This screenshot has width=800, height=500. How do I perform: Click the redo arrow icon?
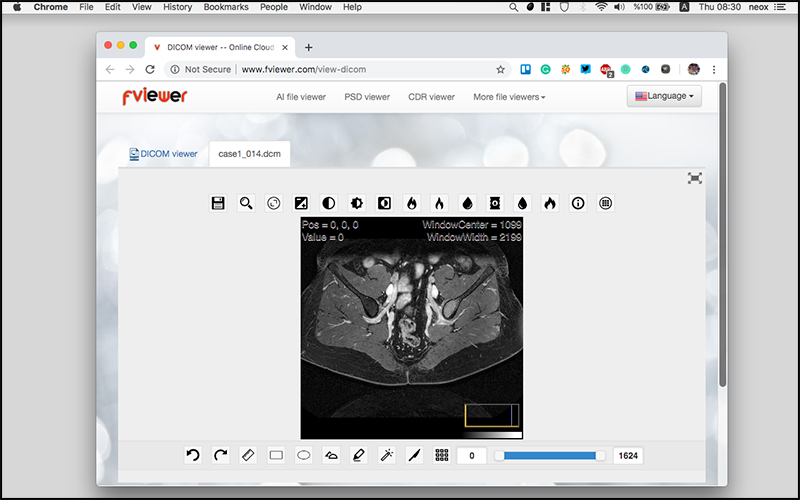220,455
